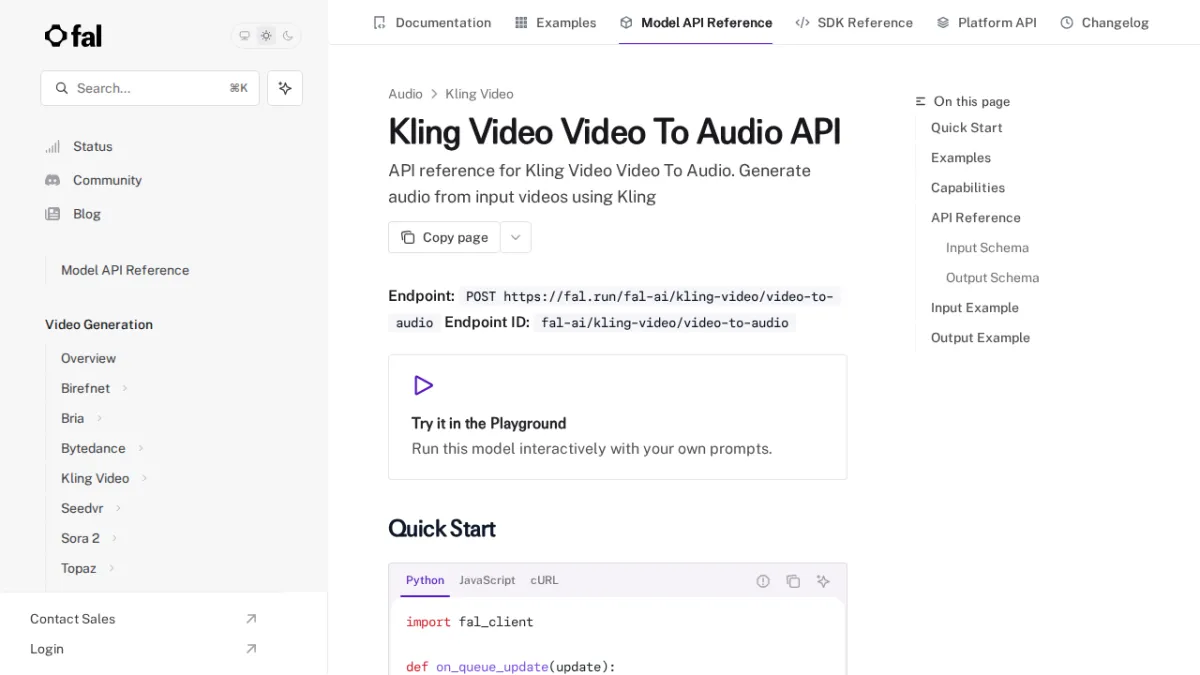Image resolution: width=1200 pixels, height=675 pixels.
Task: Click the Examples grid icon
Action: click(x=521, y=22)
